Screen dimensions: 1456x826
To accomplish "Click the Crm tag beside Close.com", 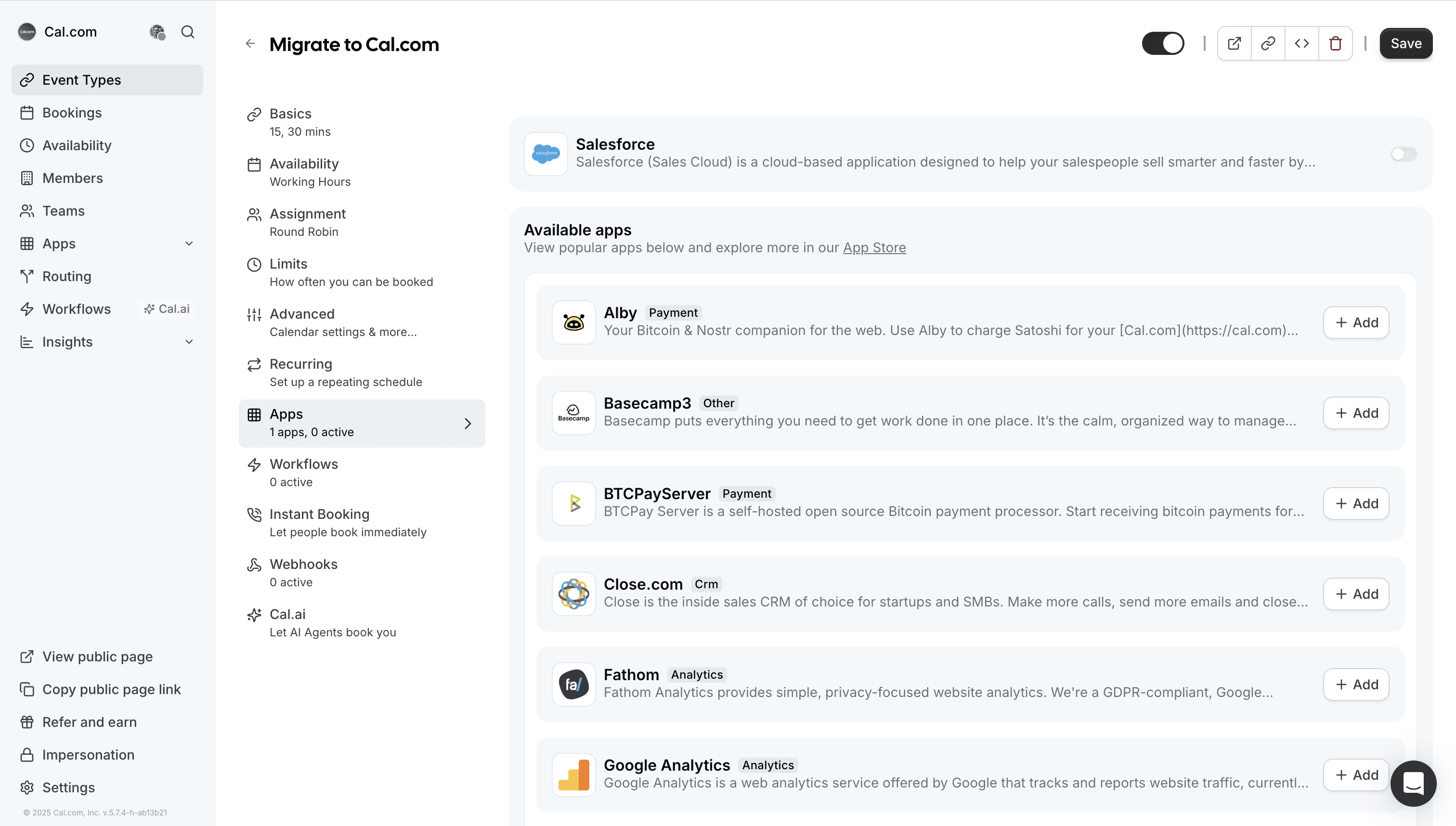I will [x=706, y=584].
